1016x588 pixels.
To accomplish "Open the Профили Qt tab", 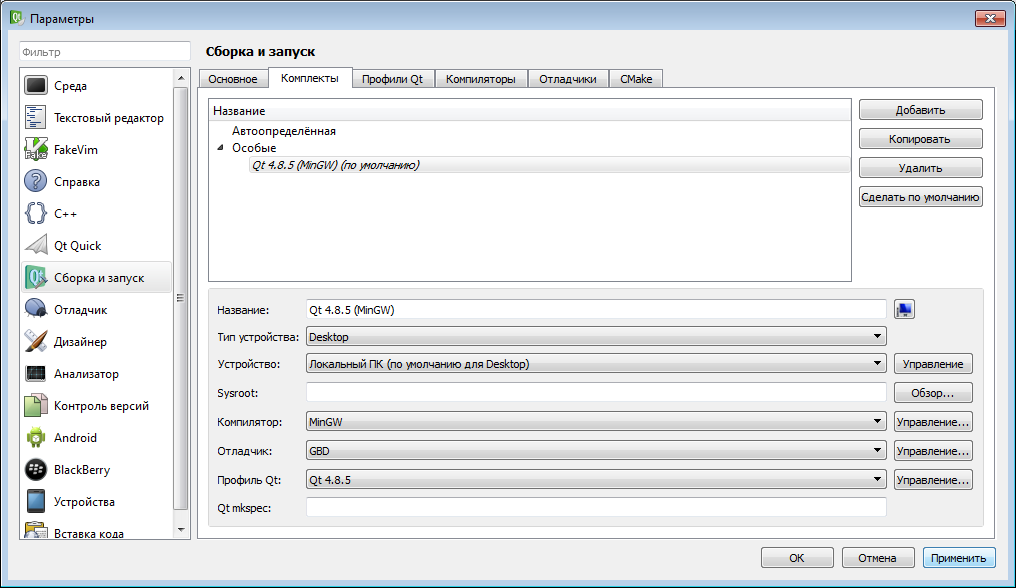I will pyautogui.click(x=392, y=79).
